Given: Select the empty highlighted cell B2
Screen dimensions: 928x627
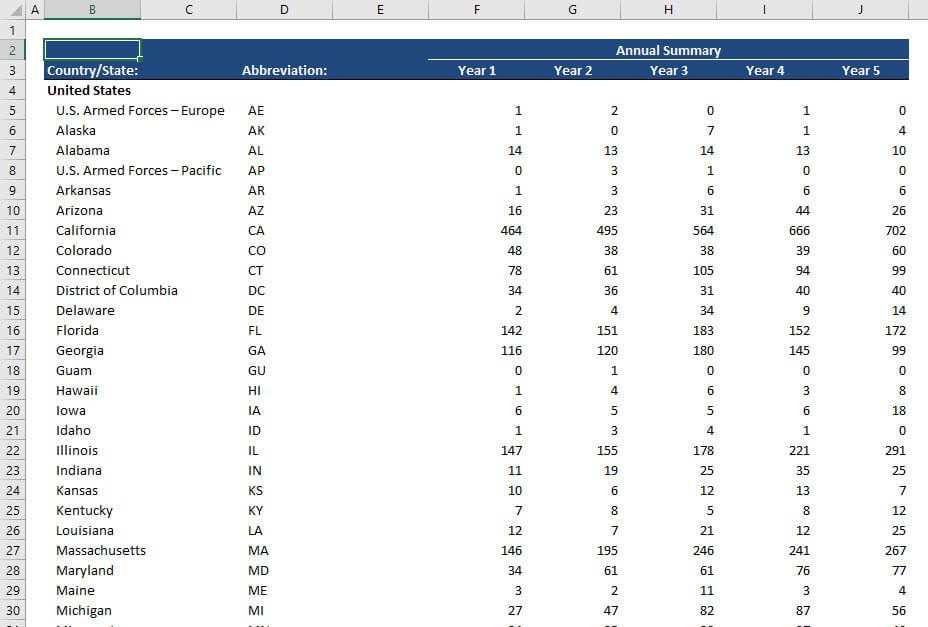Looking at the screenshot, I should point(91,49).
